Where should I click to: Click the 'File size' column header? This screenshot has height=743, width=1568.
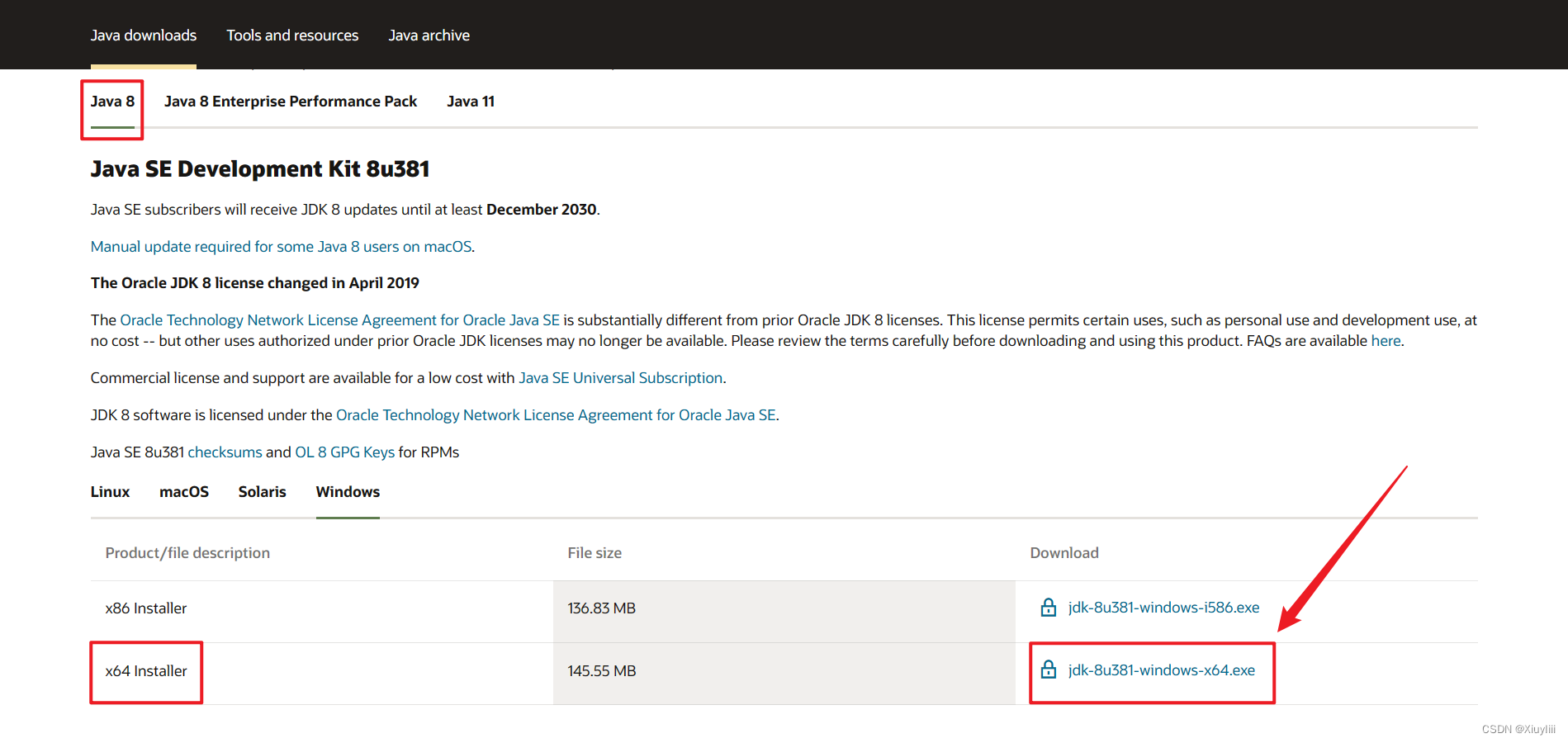click(595, 553)
